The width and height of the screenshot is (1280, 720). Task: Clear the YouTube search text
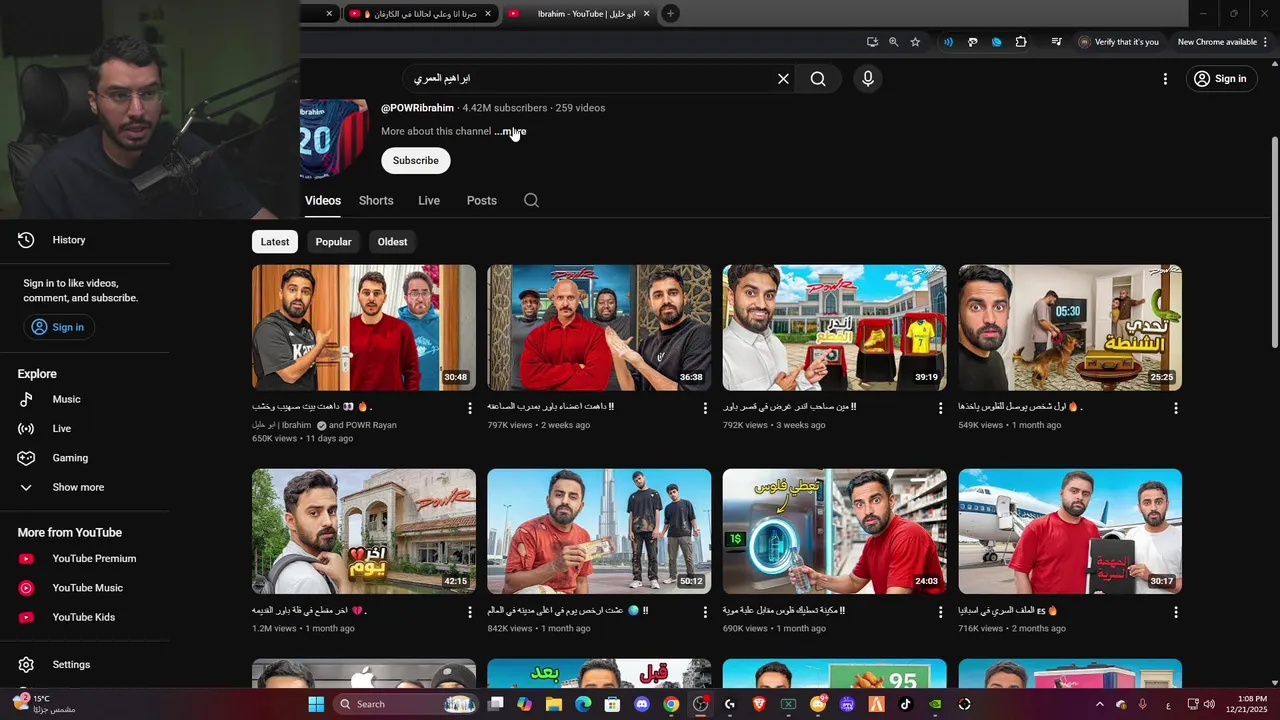click(783, 79)
